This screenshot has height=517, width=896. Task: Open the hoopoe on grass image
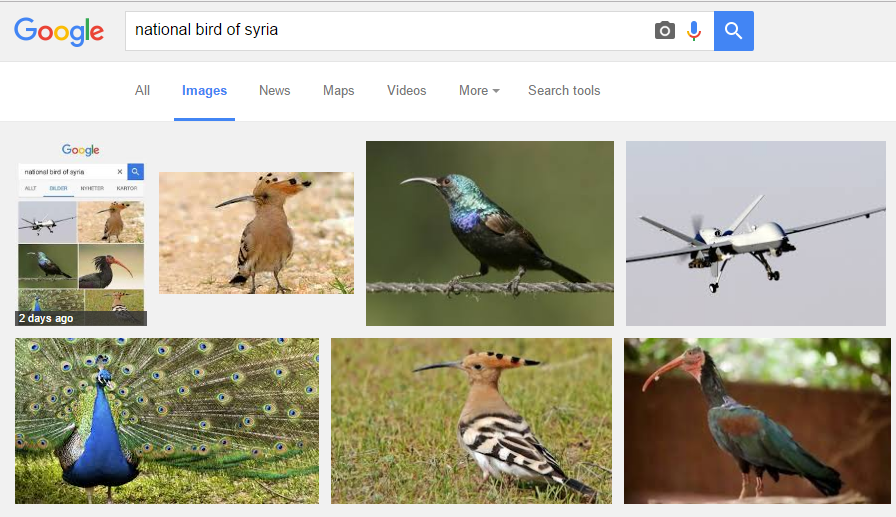click(x=471, y=420)
